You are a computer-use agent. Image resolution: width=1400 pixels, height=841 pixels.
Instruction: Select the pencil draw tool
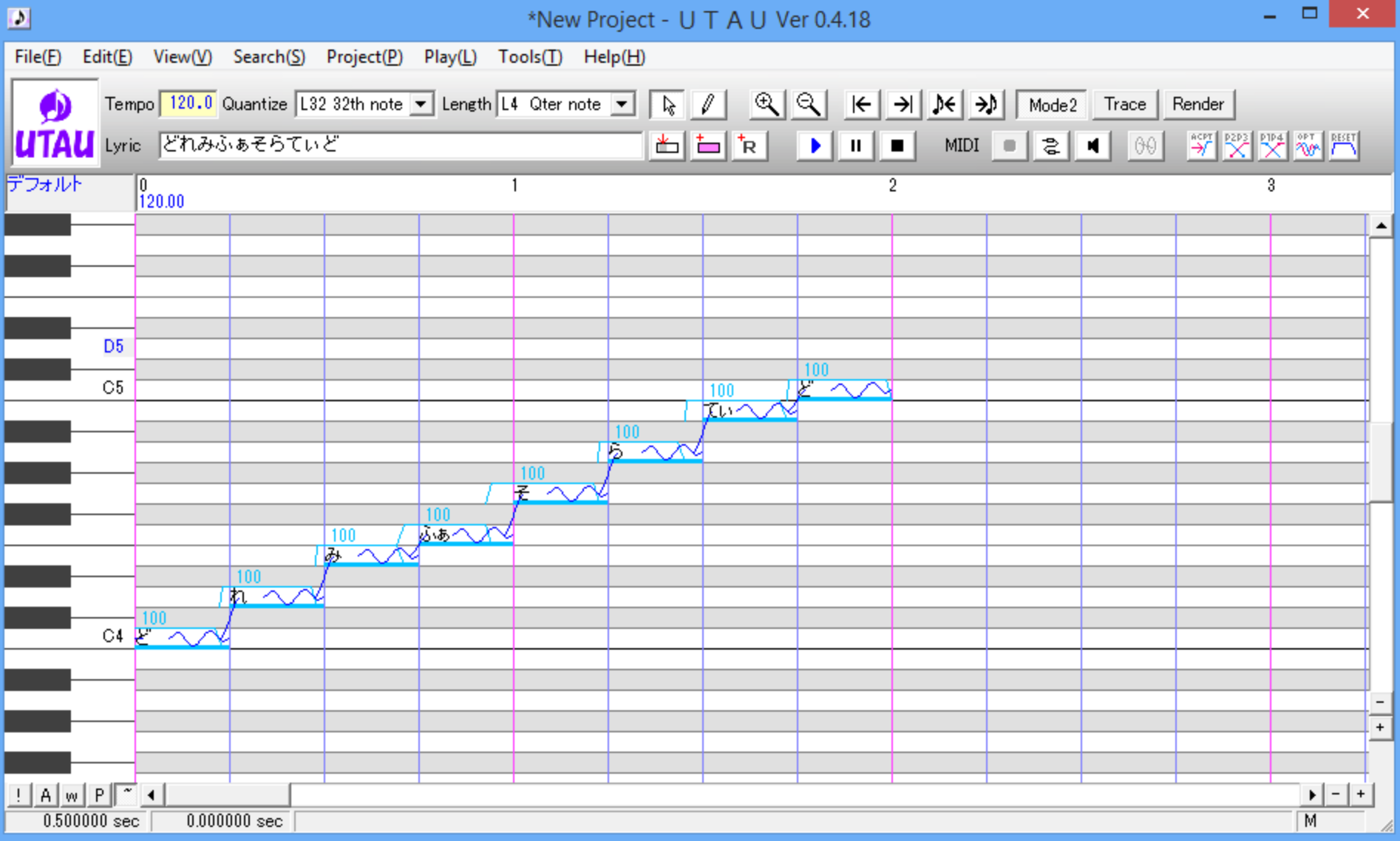pyautogui.click(x=707, y=104)
